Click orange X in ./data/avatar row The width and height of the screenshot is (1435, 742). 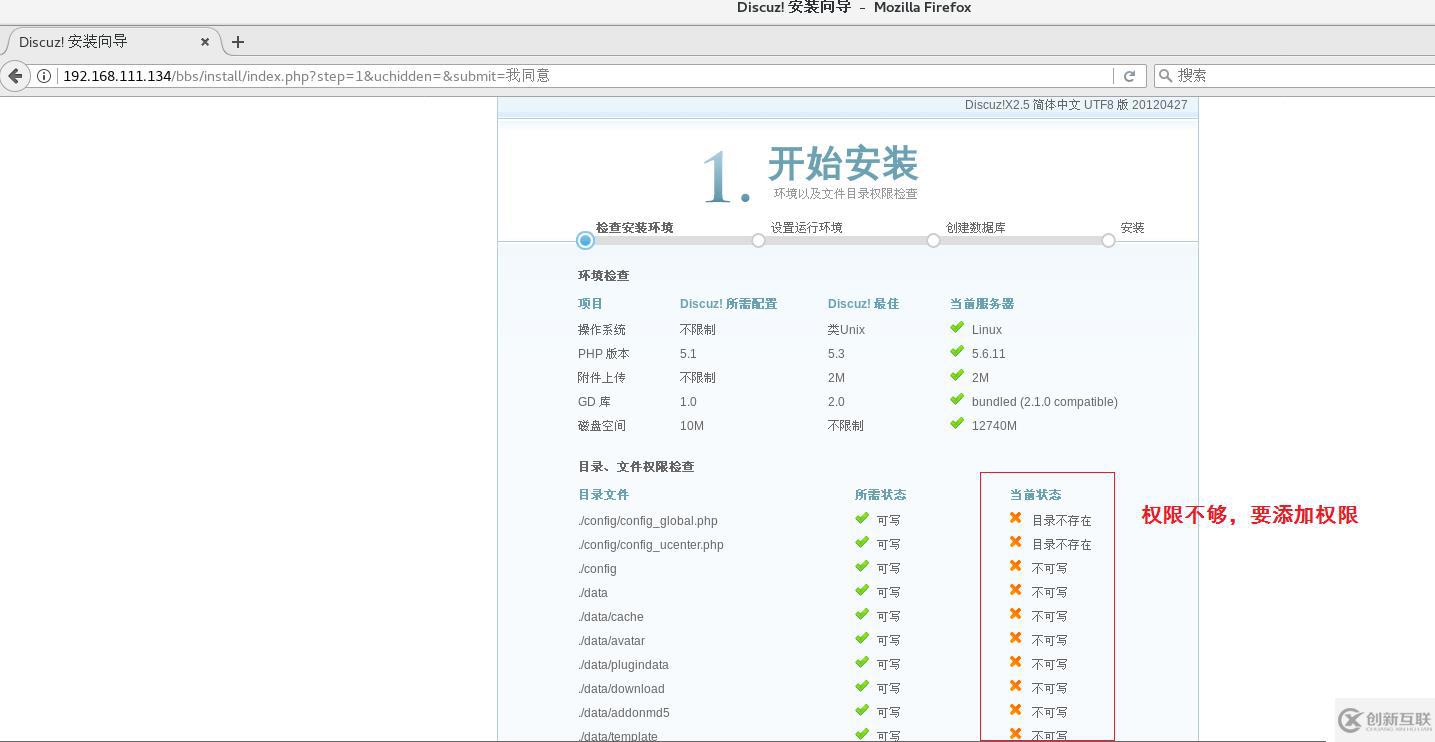1015,638
